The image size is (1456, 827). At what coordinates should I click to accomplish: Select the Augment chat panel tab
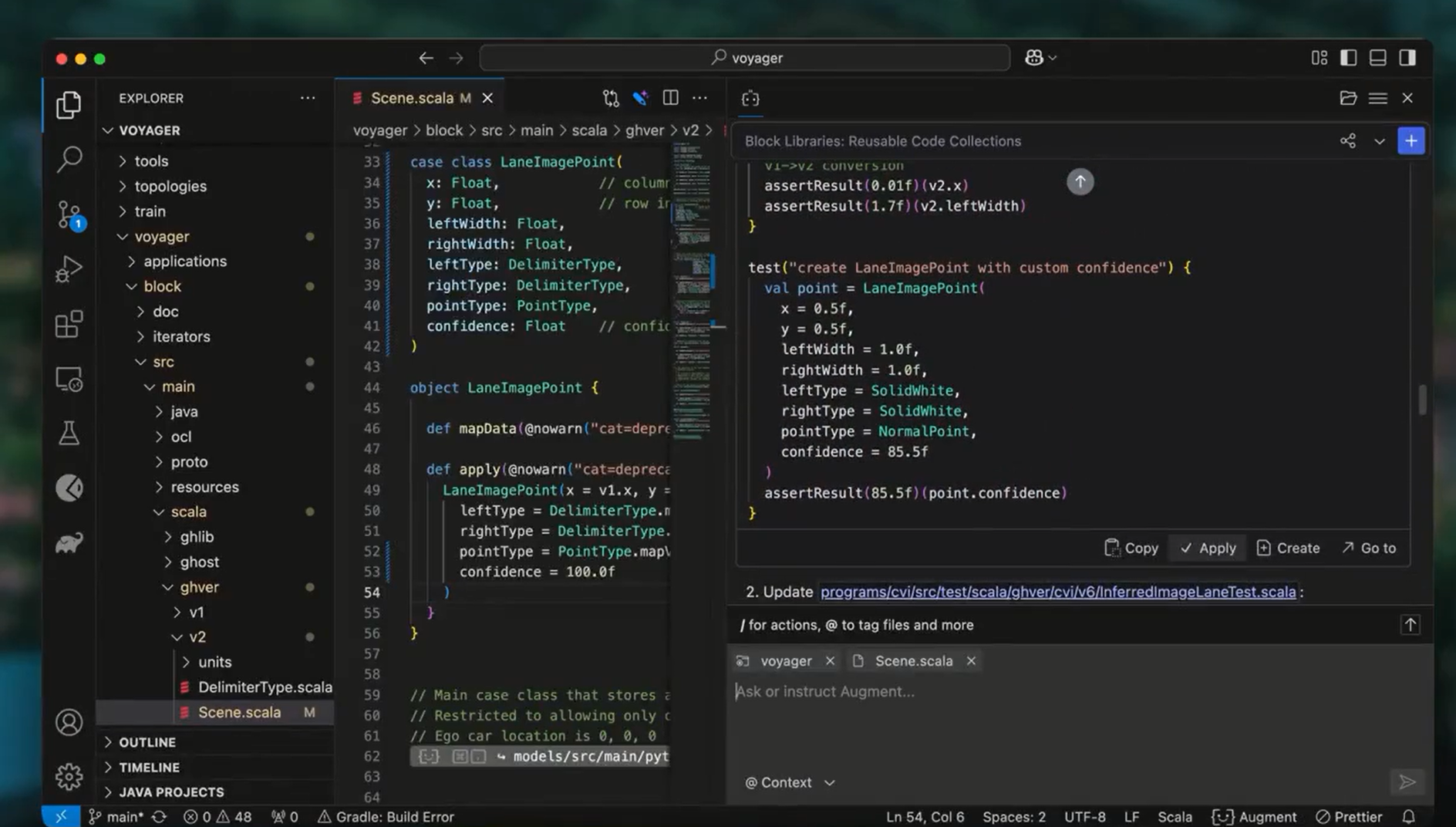point(750,98)
